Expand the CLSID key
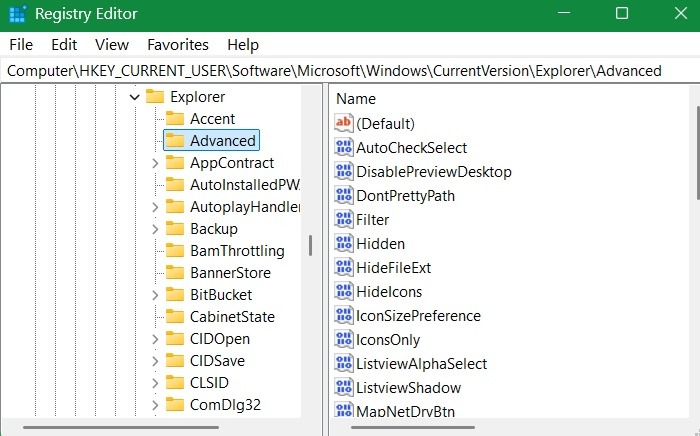This screenshot has height=436, width=700. (155, 383)
